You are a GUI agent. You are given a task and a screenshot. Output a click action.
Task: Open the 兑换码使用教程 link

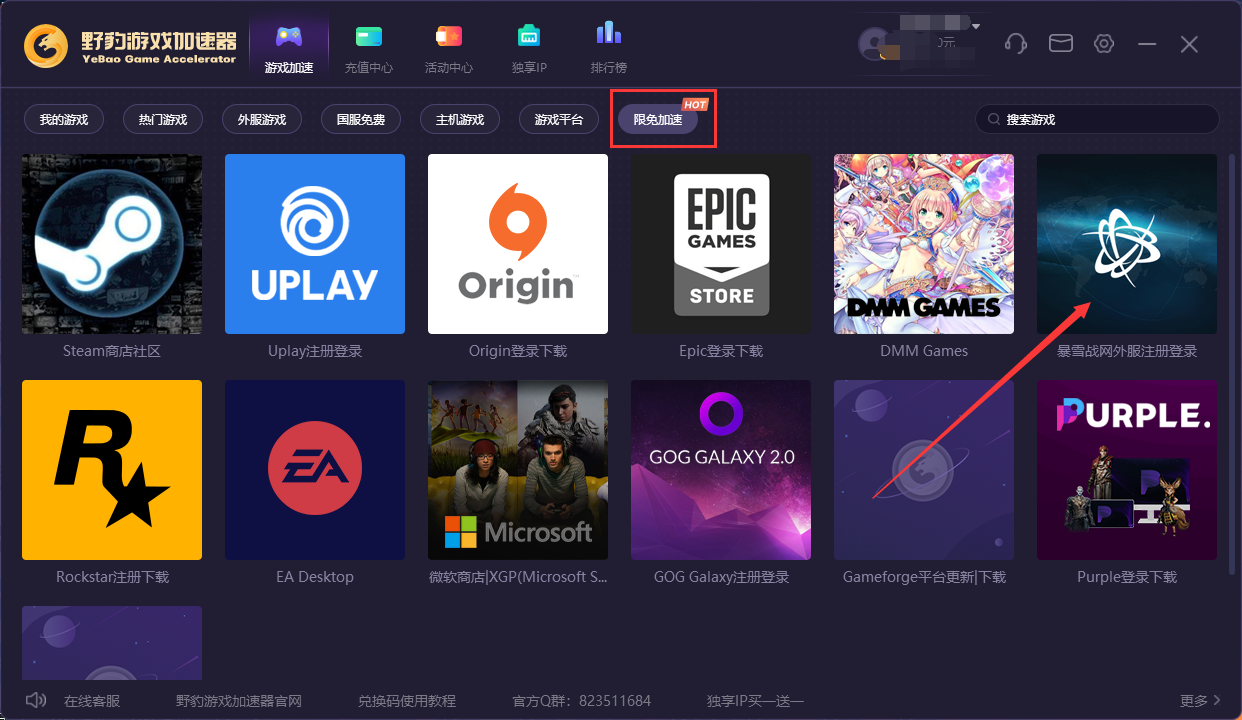coord(406,701)
